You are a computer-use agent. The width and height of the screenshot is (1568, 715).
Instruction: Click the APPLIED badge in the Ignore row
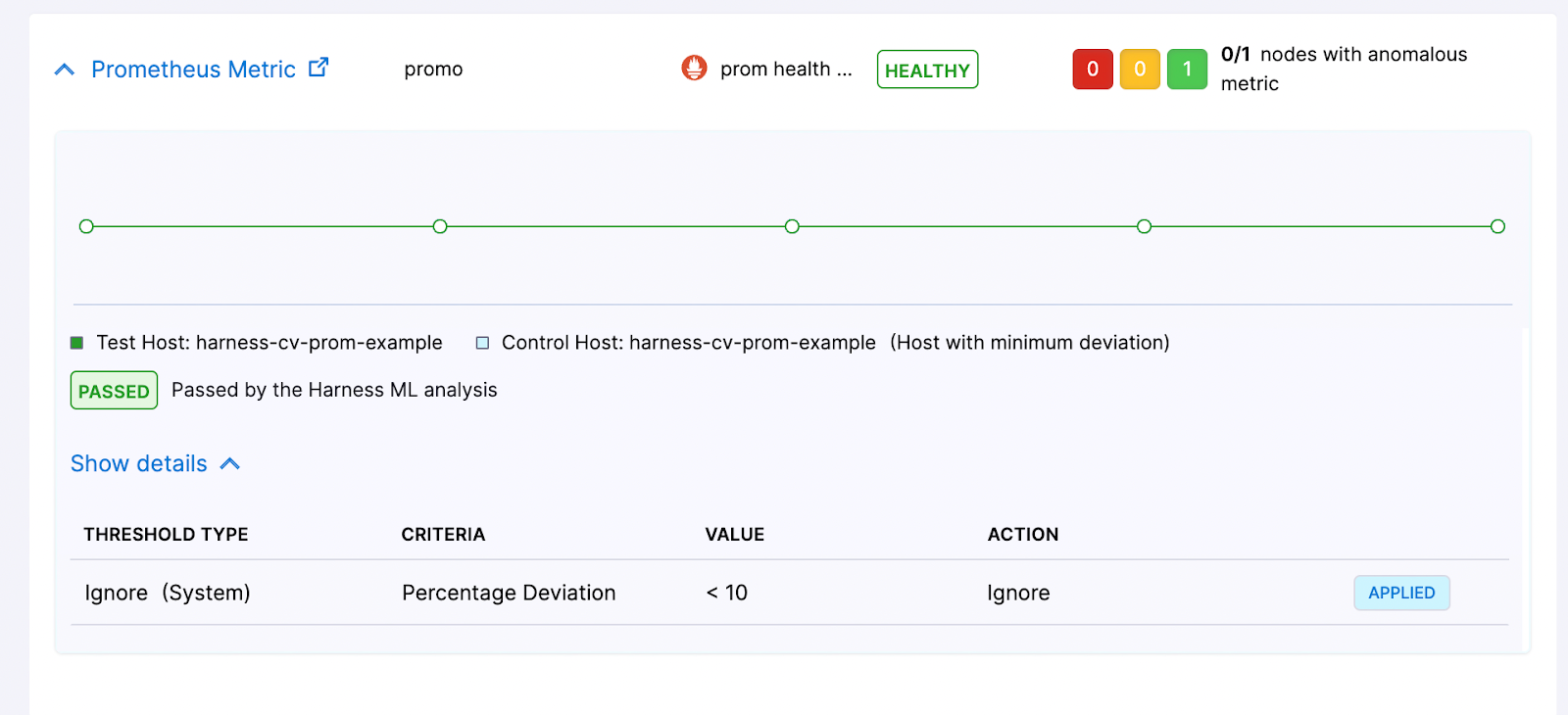[1401, 593]
